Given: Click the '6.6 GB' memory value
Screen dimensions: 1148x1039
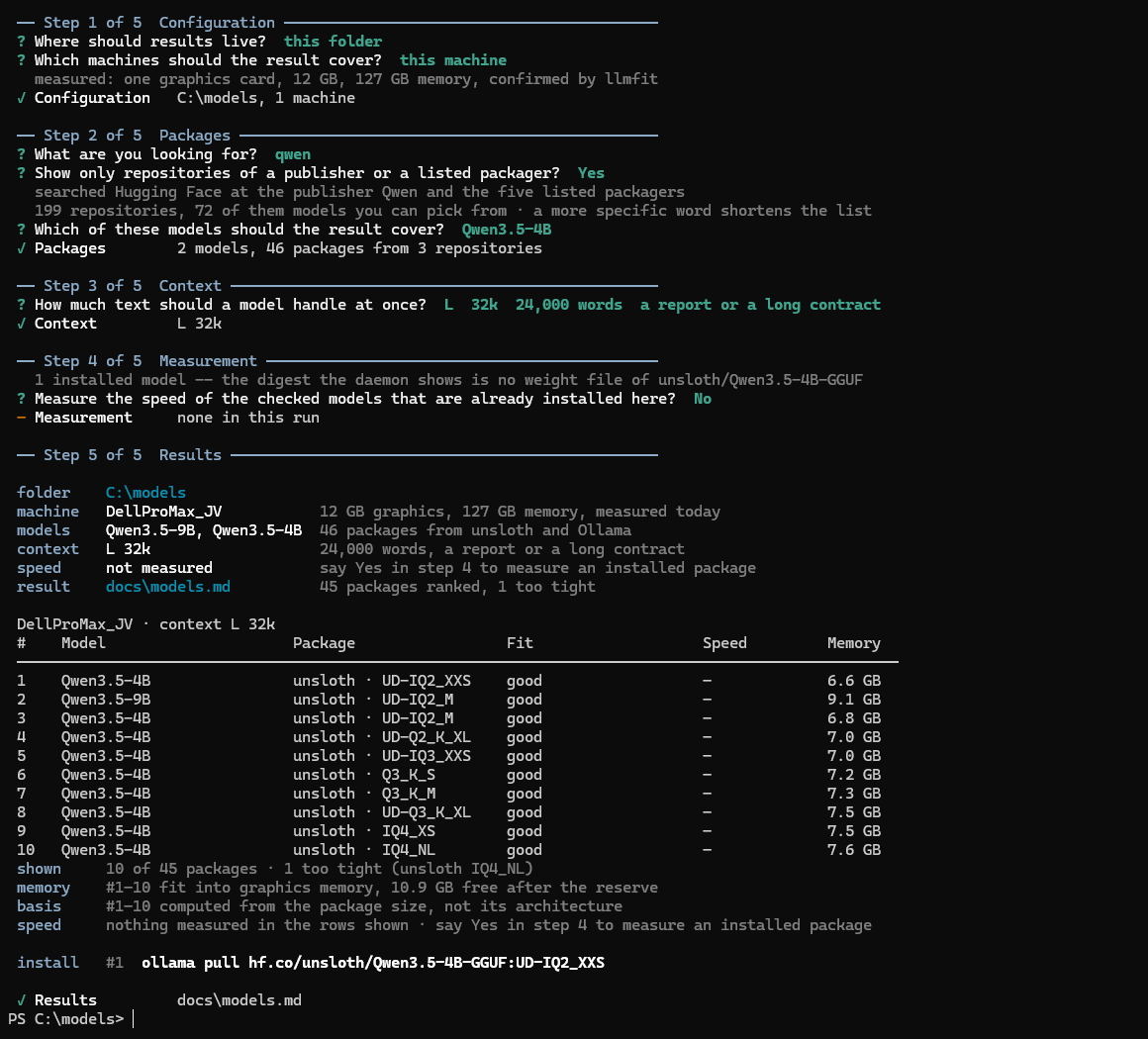Looking at the screenshot, I should [x=854, y=680].
